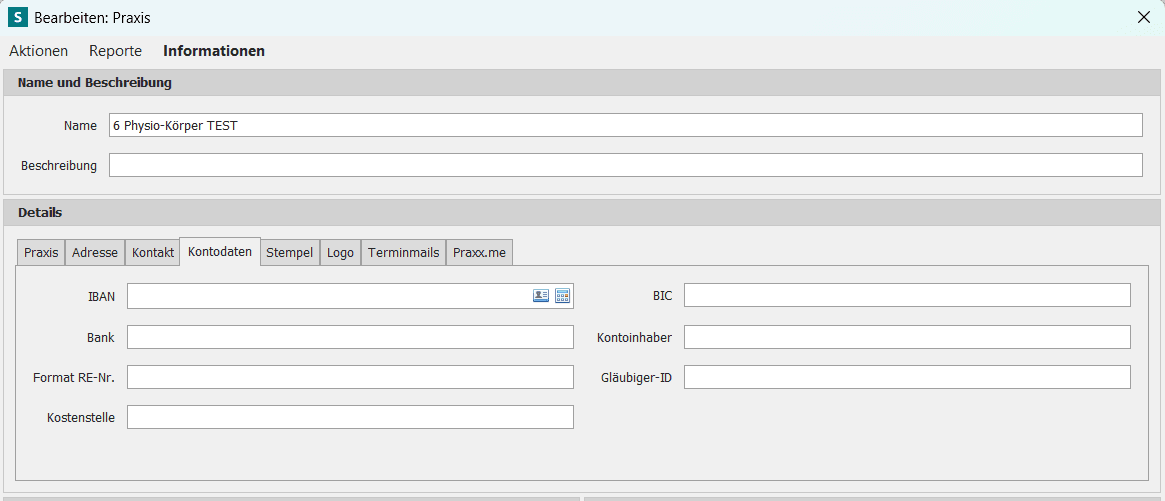The height and width of the screenshot is (501, 1165).
Task: Switch to the Kontakt tab
Action: tap(152, 253)
